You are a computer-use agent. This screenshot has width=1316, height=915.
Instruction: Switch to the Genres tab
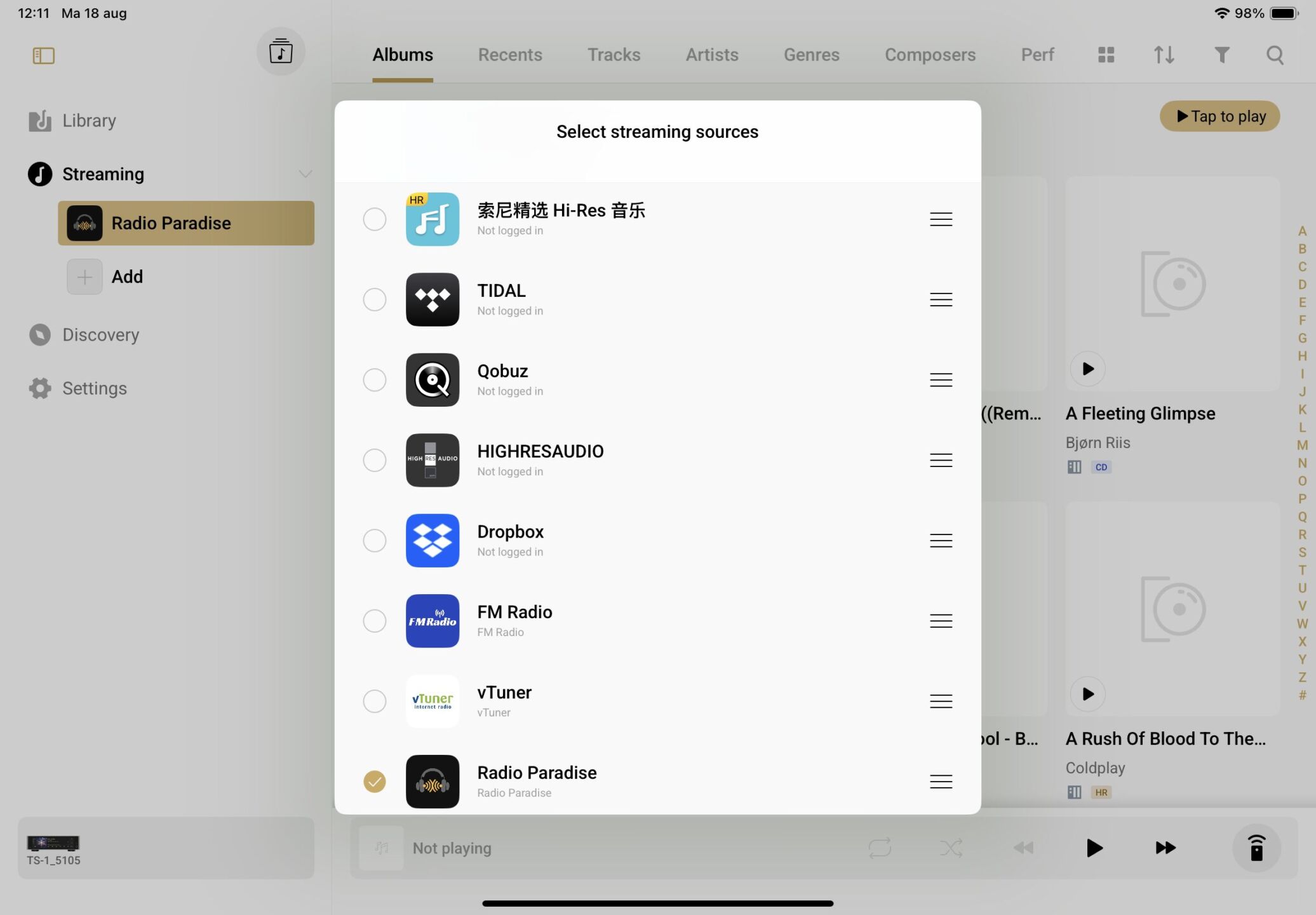[811, 55]
